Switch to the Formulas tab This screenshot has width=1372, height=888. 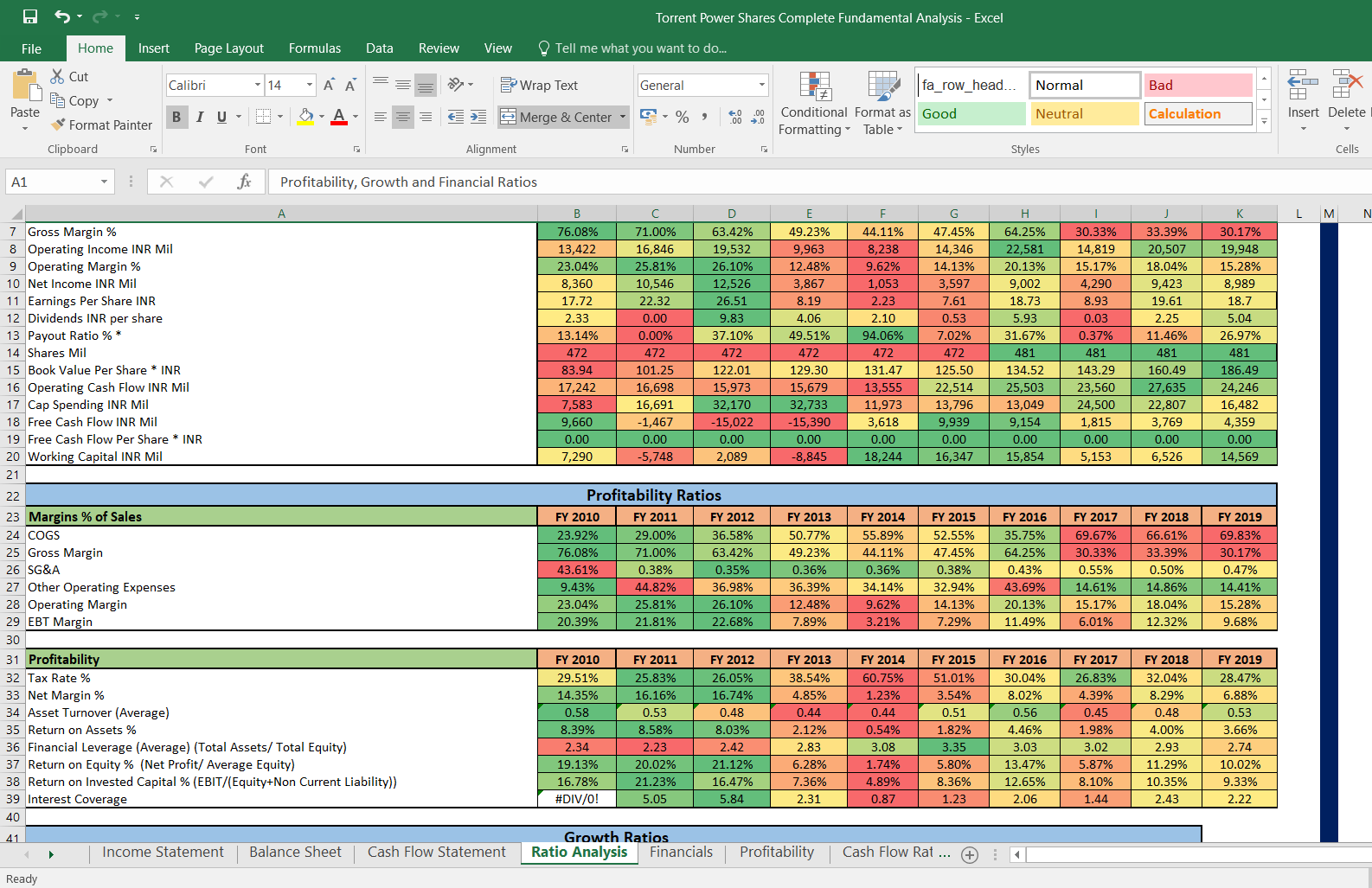coord(315,48)
